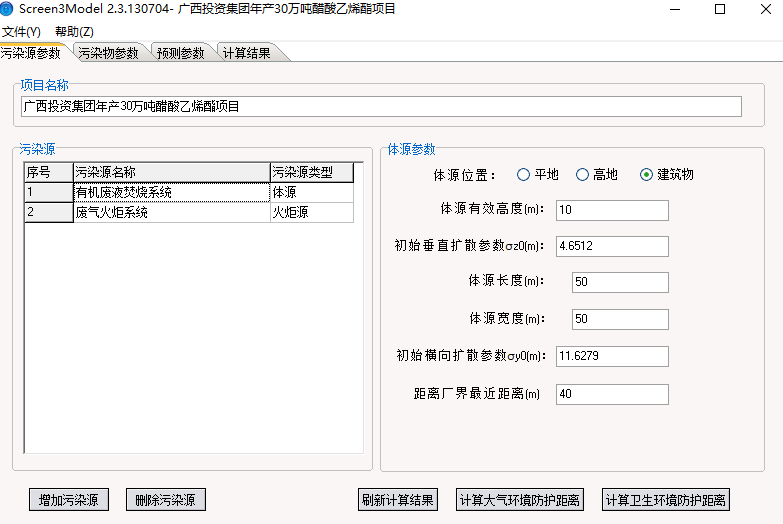Minimize the Screen3Model window
The image size is (783, 524).
click(675, 9)
